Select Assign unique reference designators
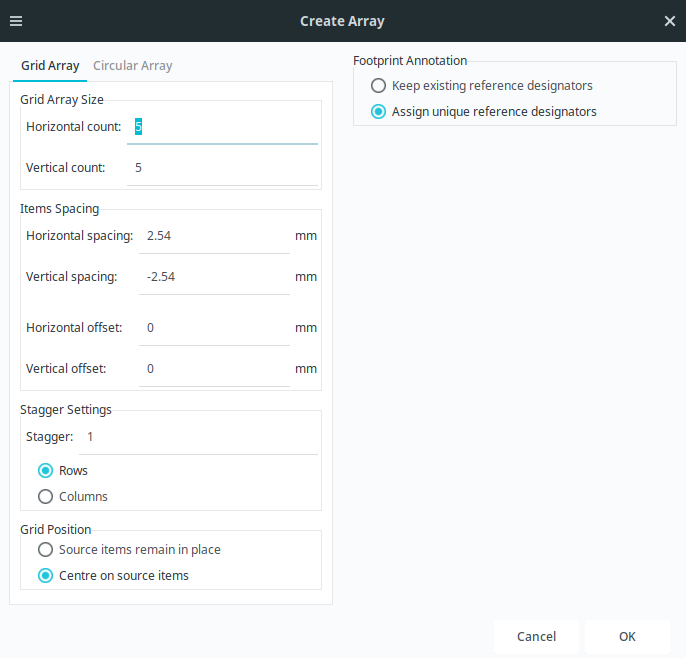The width and height of the screenshot is (686, 658). coord(378,112)
